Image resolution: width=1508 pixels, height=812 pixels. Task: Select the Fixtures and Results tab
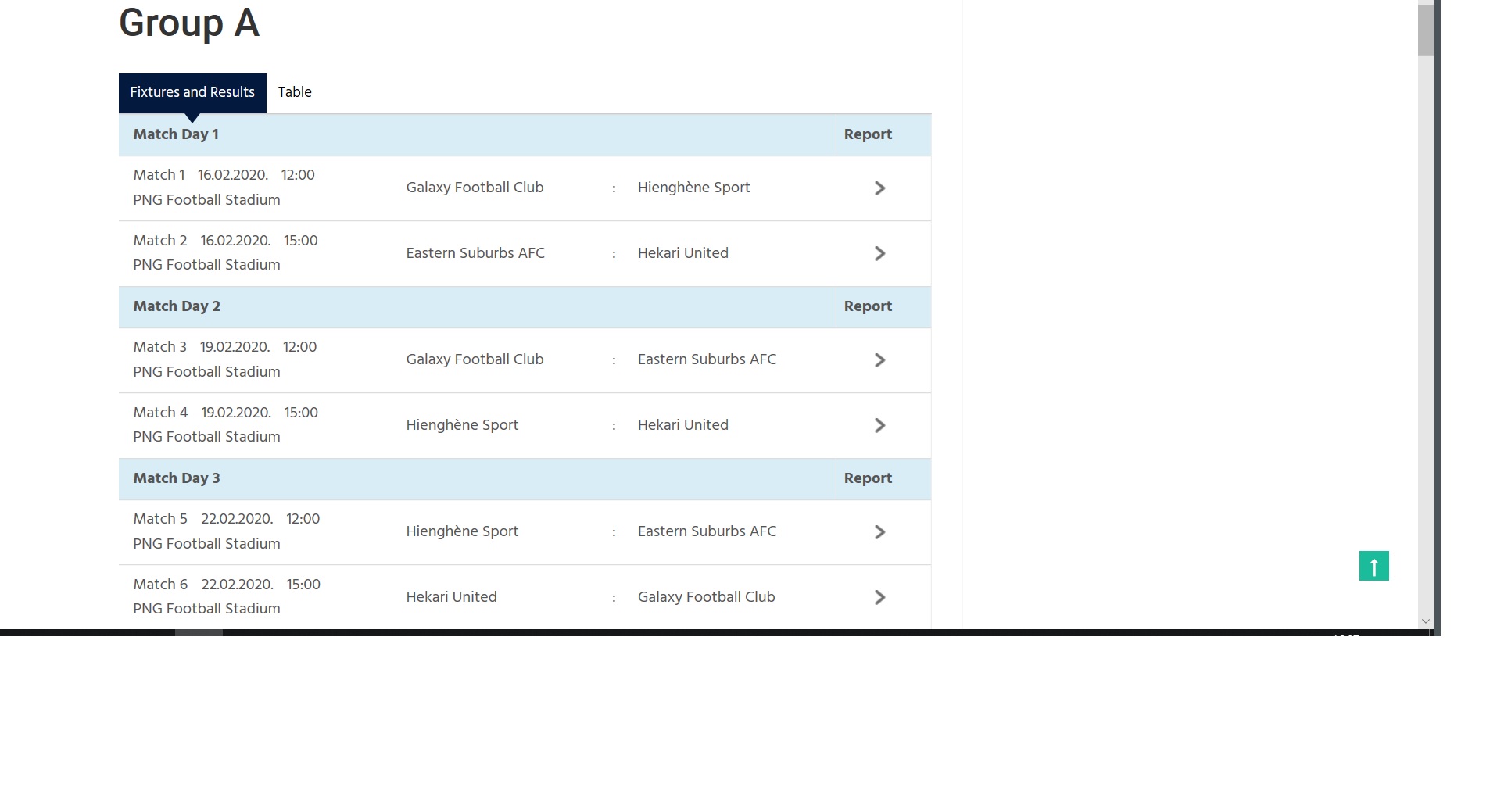pos(192,92)
